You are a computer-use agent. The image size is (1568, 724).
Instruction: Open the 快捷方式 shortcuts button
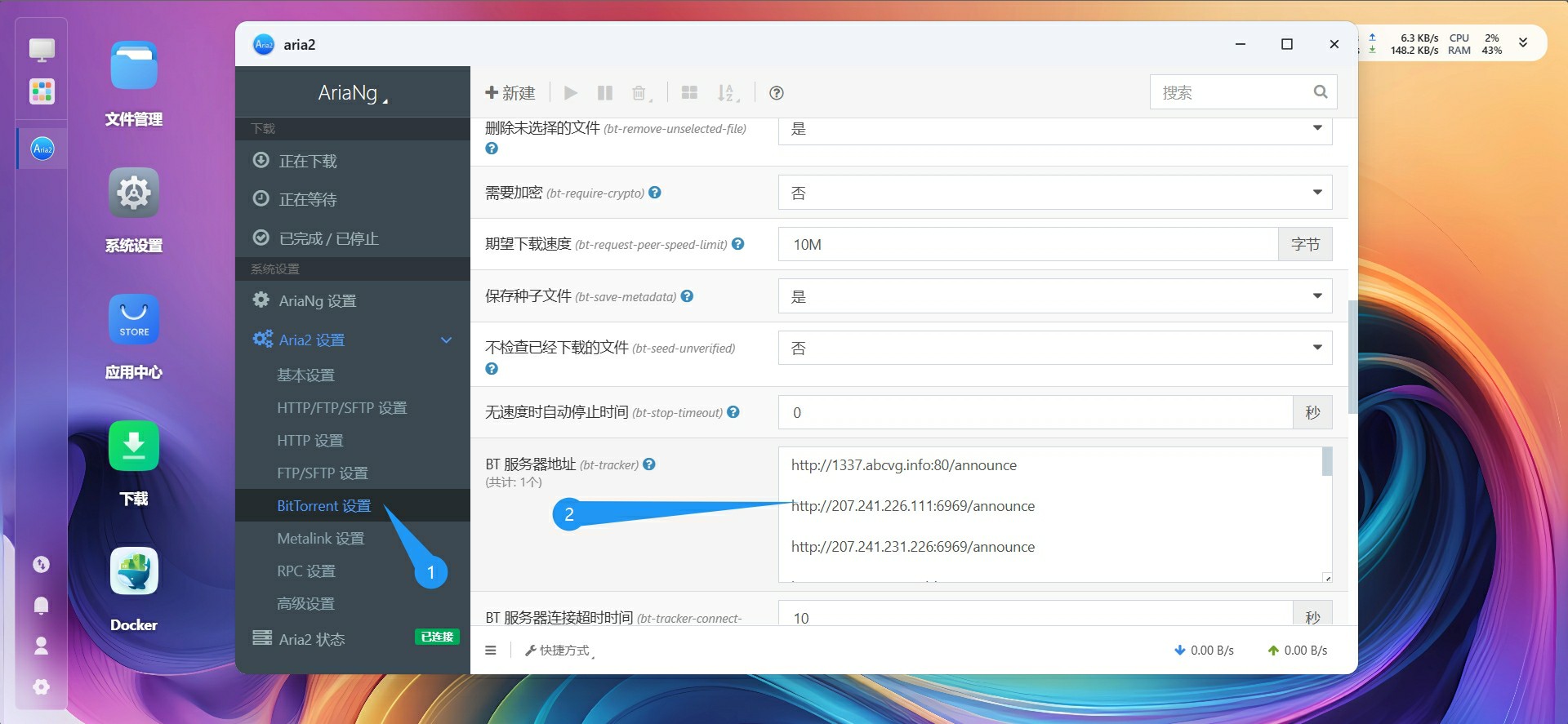click(x=559, y=651)
